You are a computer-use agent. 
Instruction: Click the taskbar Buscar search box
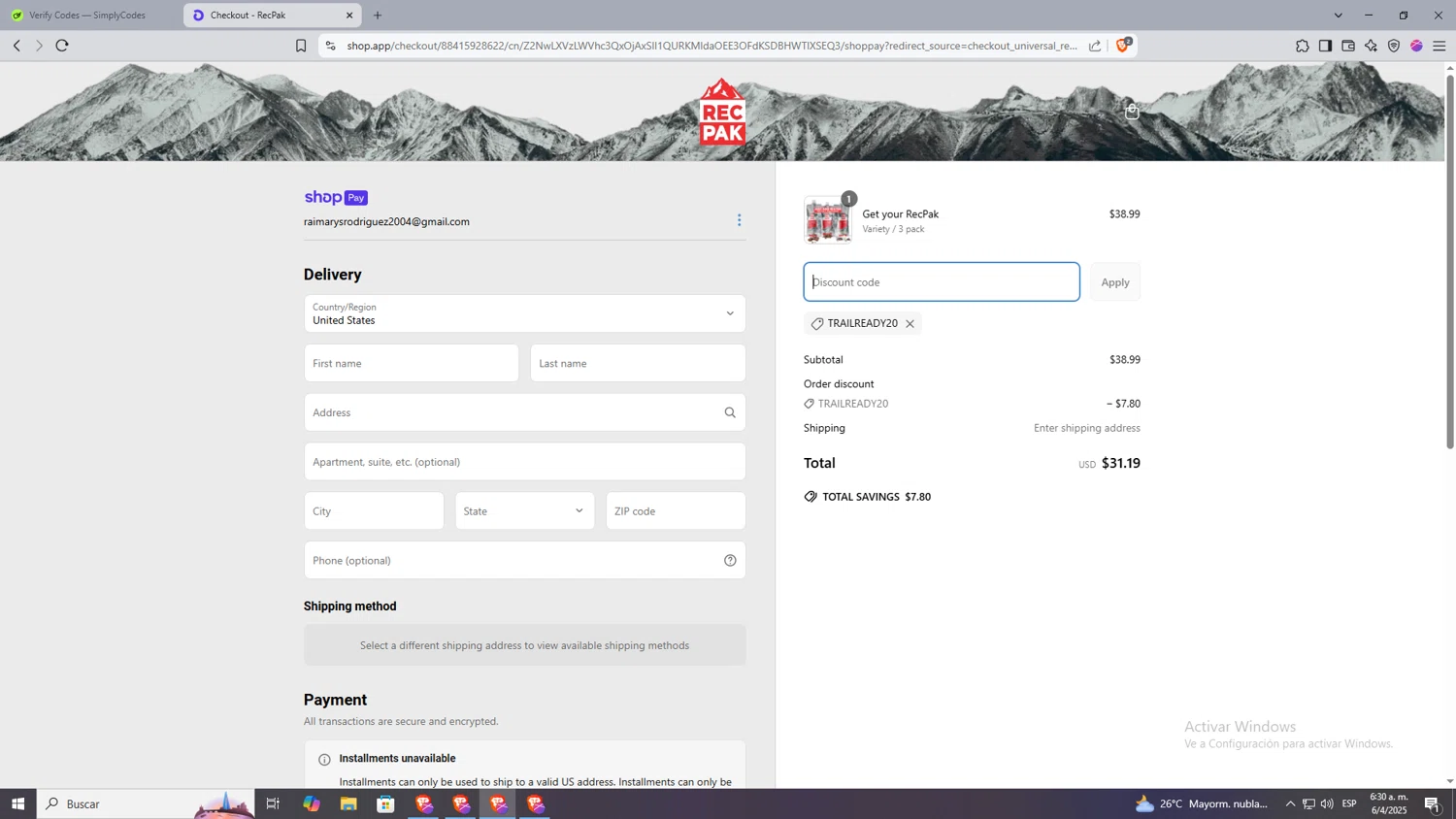click(146, 803)
